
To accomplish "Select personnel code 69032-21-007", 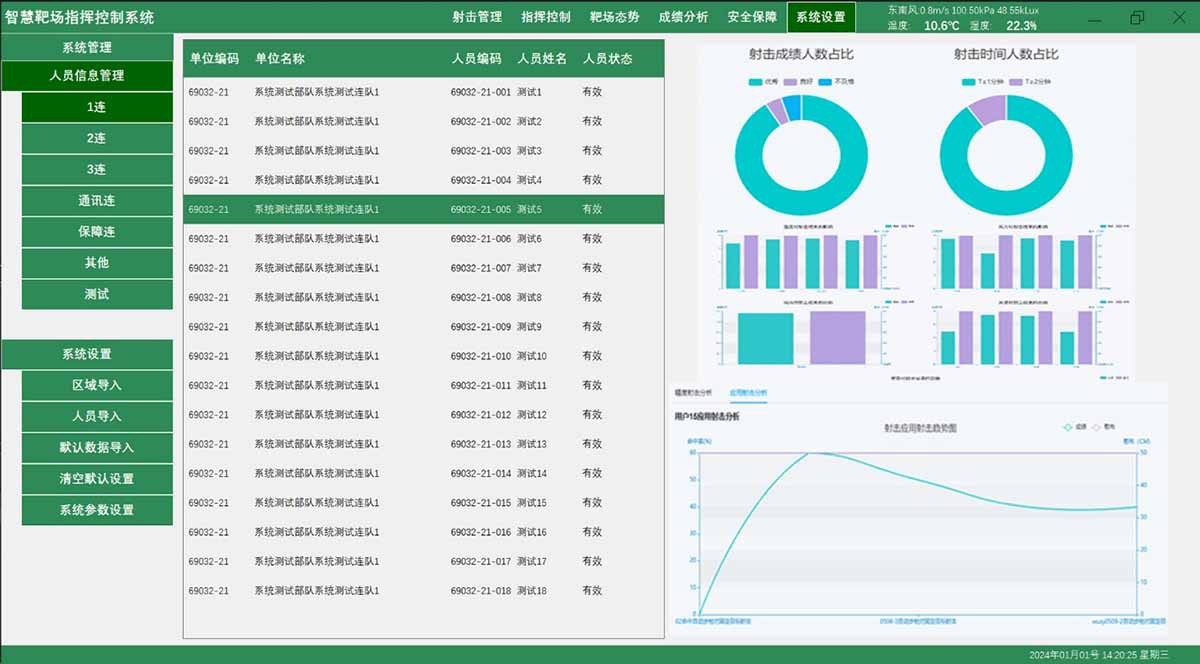I will pyautogui.click(x=481, y=268).
